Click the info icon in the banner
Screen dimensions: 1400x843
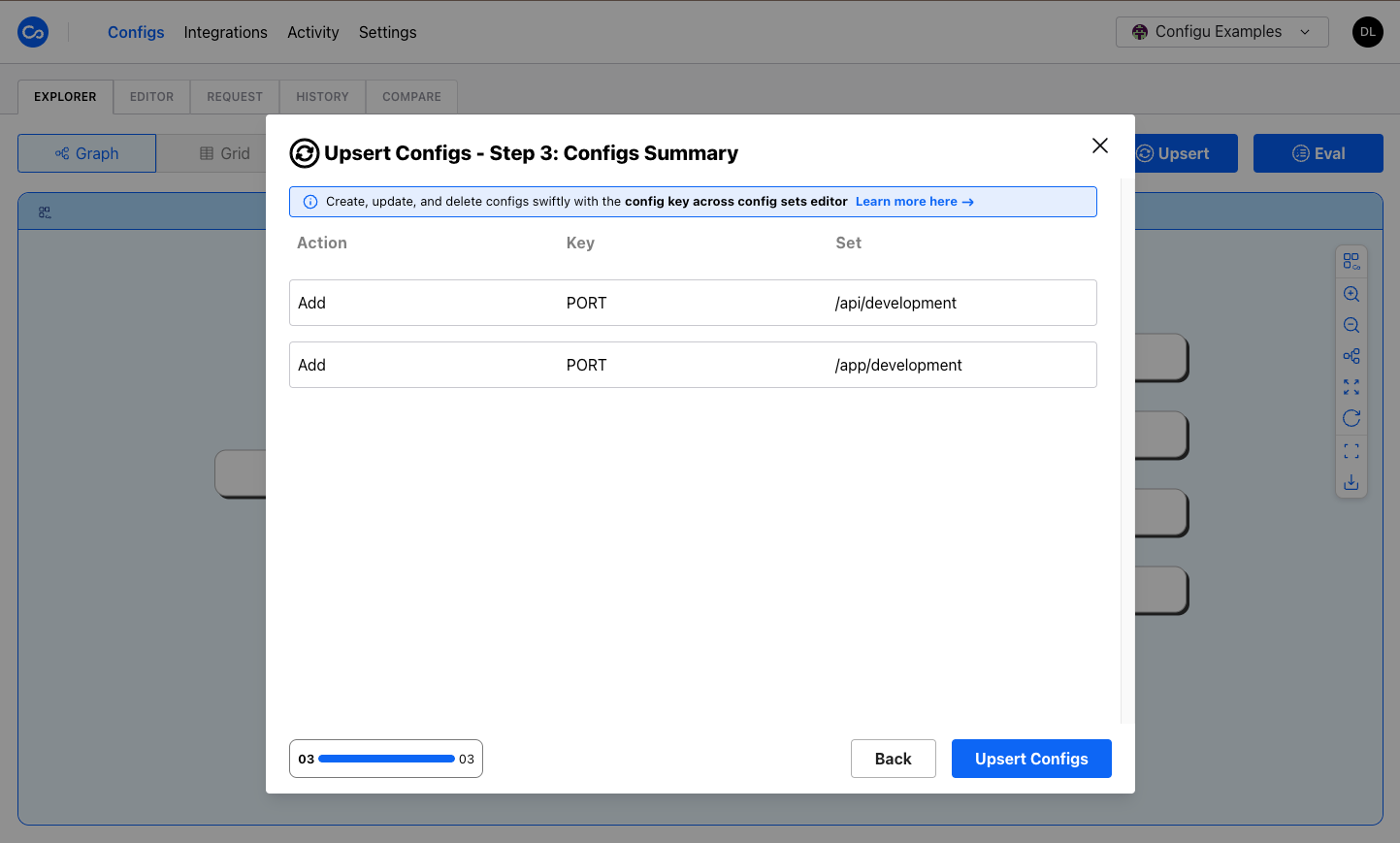coord(310,202)
